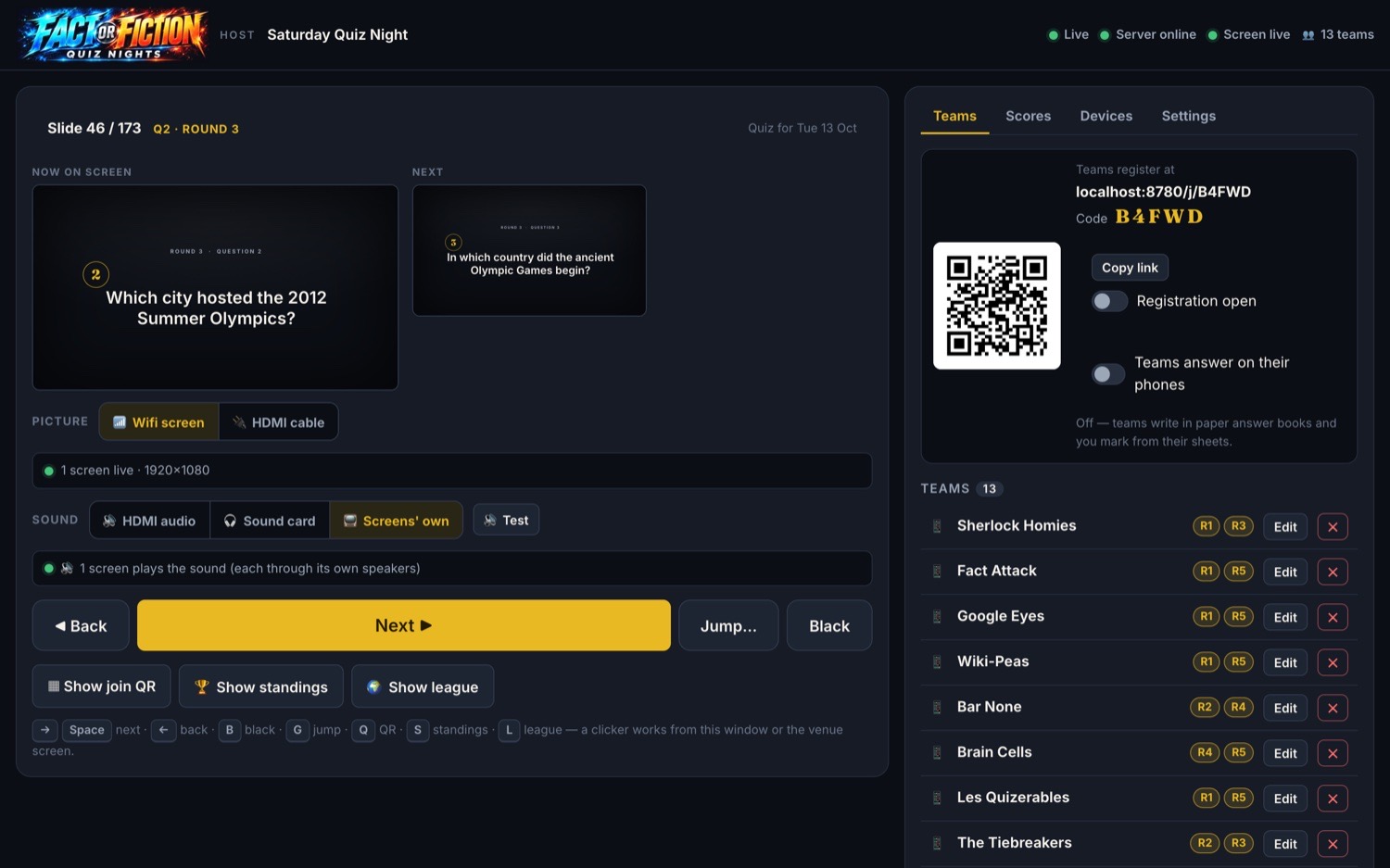Remove the Google Eyes team
Image resolution: width=1390 pixels, height=868 pixels.
click(1333, 618)
